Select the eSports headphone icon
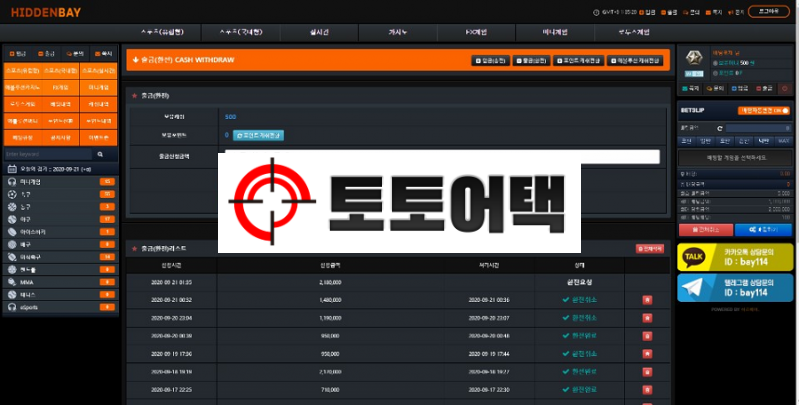 click(x=12, y=307)
